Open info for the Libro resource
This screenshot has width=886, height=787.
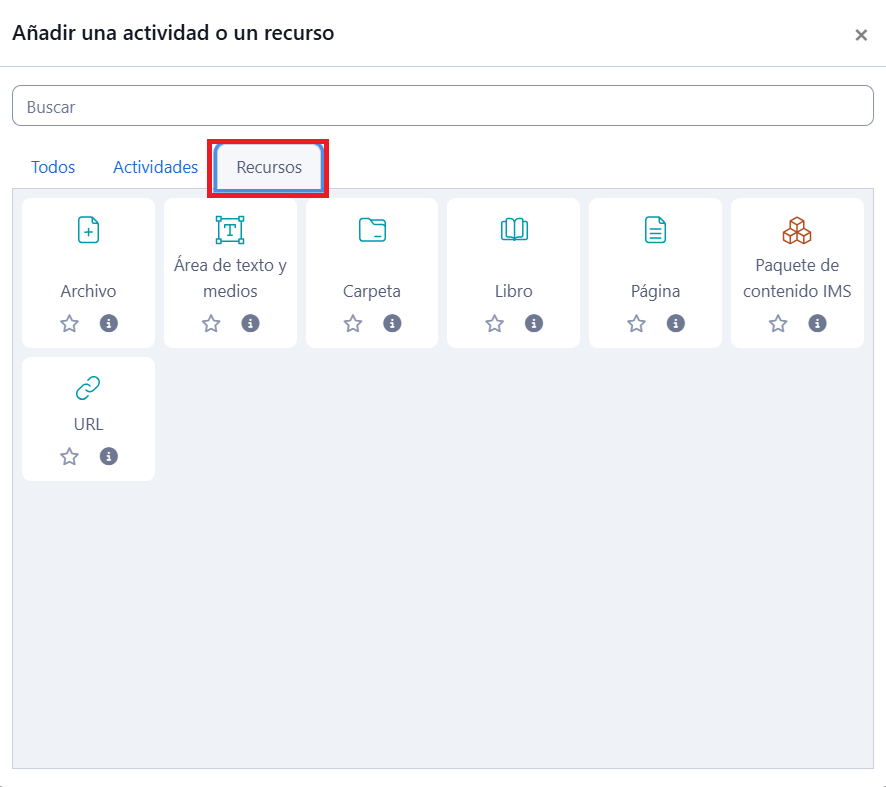point(534,323)
